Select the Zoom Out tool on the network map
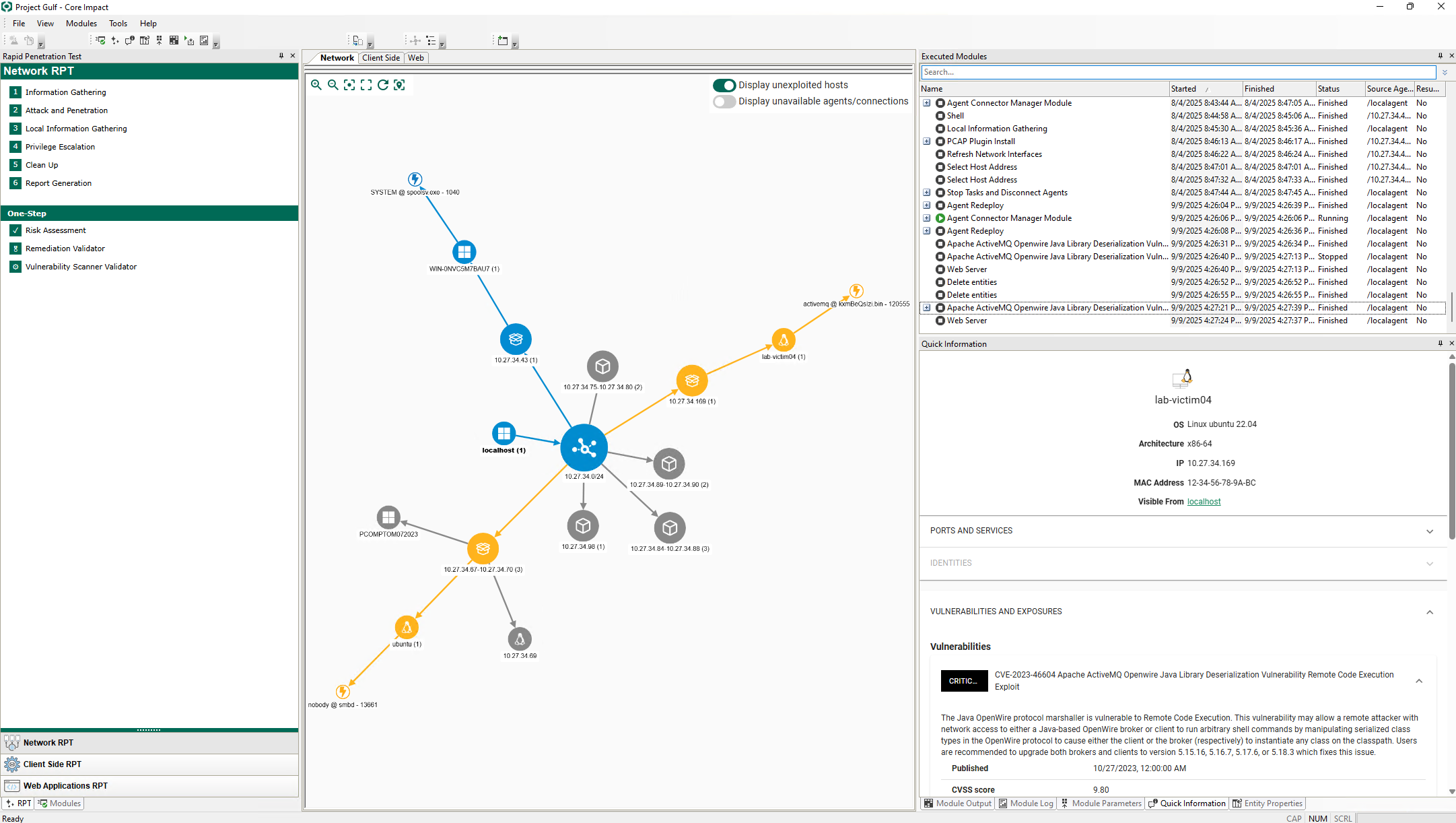Viewport: 1456px width, 823px height. point(333,85)
